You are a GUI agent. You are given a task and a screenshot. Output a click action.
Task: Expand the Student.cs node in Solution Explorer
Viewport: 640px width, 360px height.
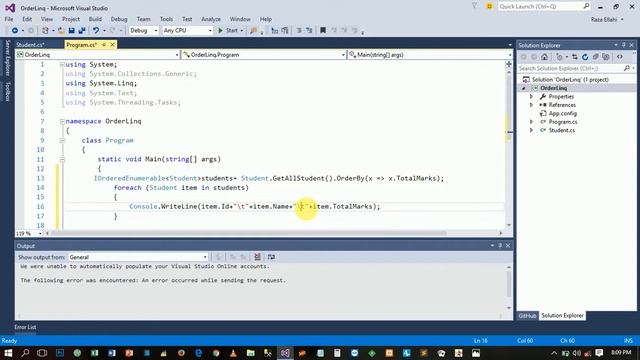click(531, 130)
